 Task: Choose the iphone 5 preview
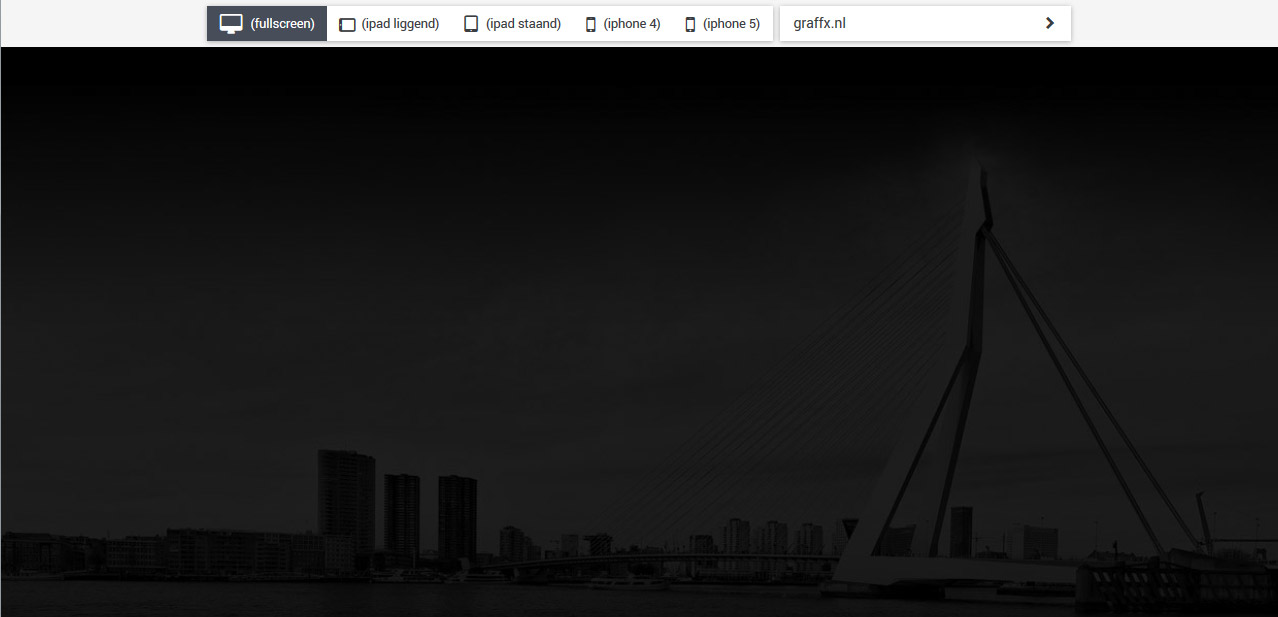pyautogui.click(x=722, y=24)
